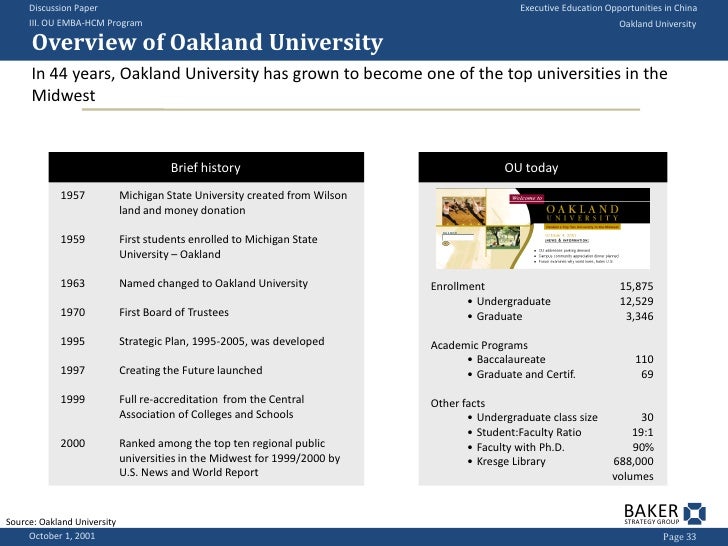Select the year 1999 in history table
This screenshot has width=728, height=546.
click(72, 399)
